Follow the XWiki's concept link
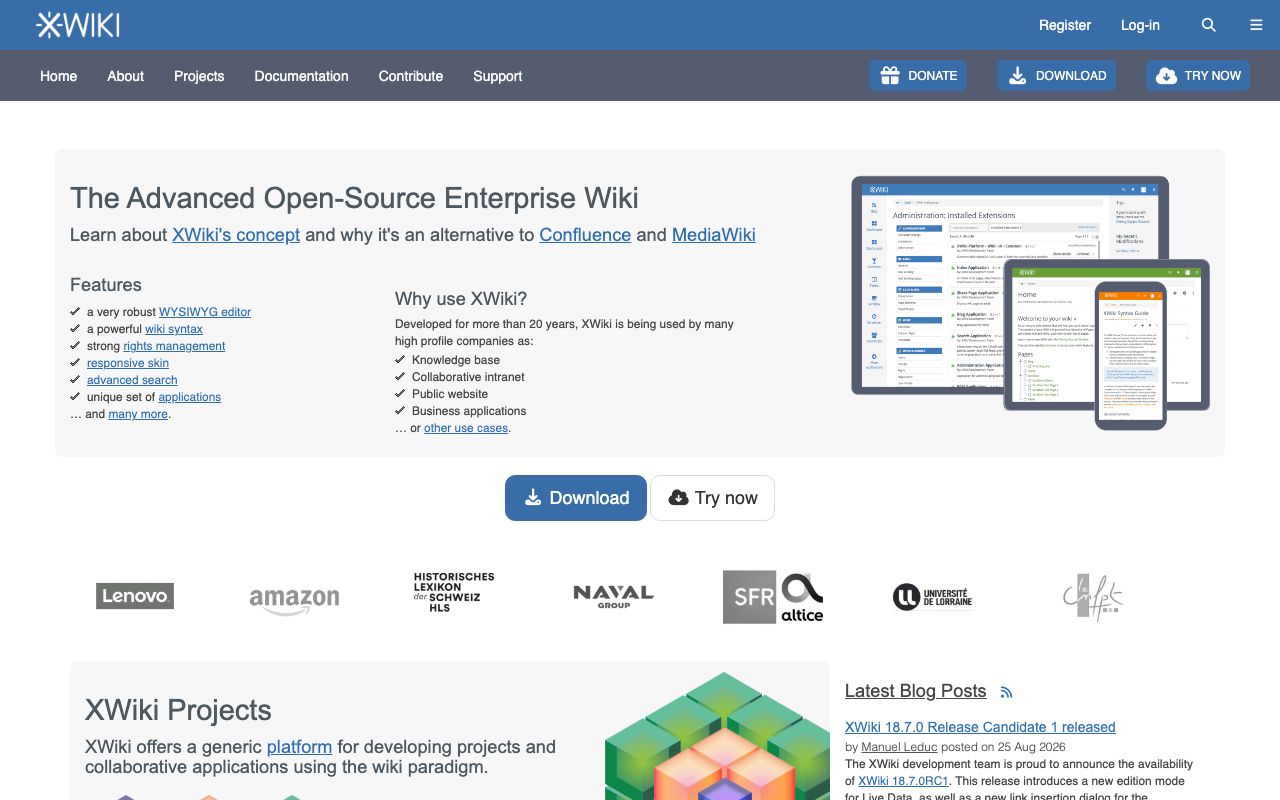The width and height of the screenshot is (1280, 800). click(236, 235)
